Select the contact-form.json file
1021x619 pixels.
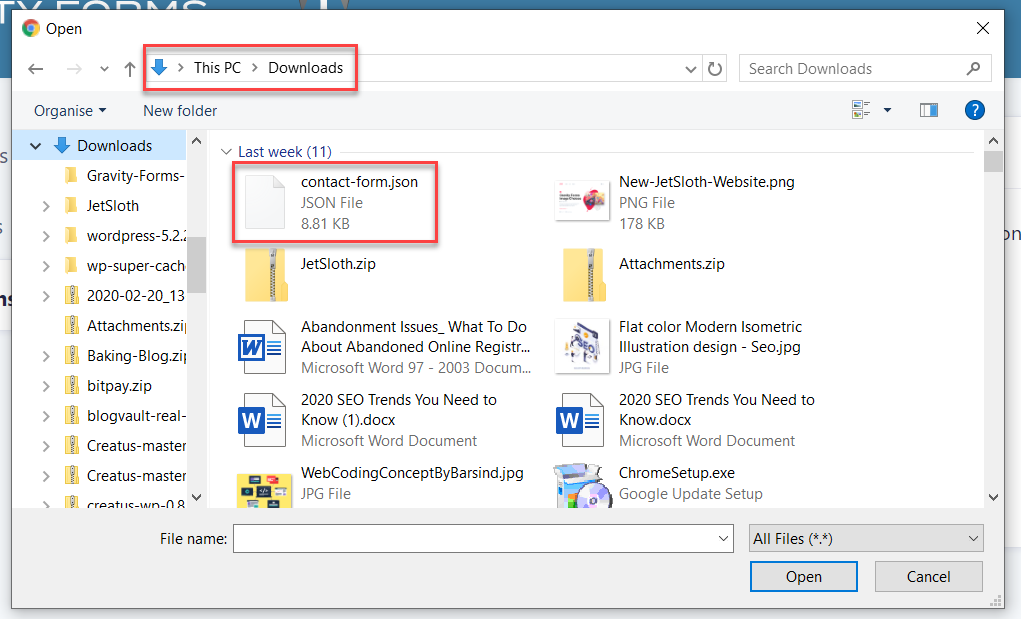tap(335, 202)
